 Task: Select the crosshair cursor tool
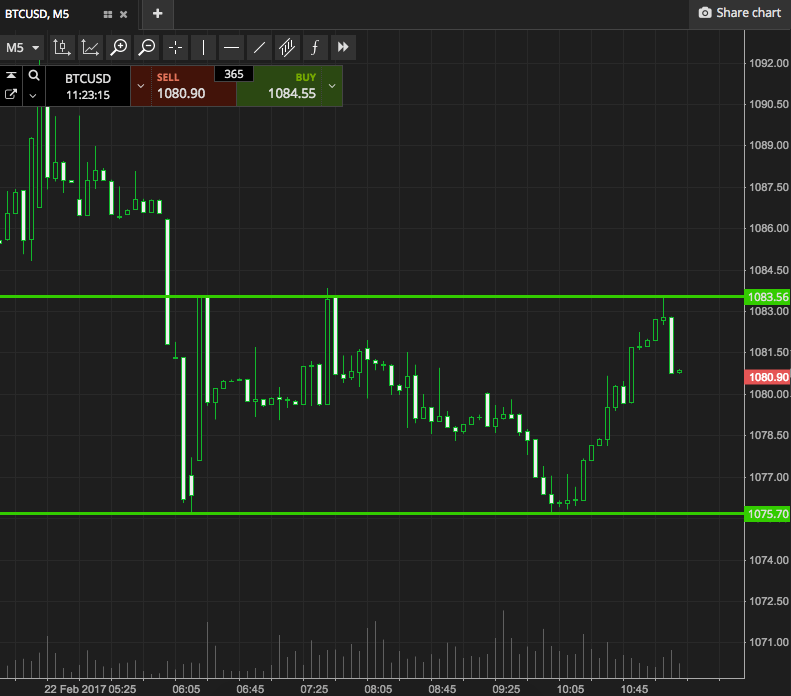(x=176, y=47)
